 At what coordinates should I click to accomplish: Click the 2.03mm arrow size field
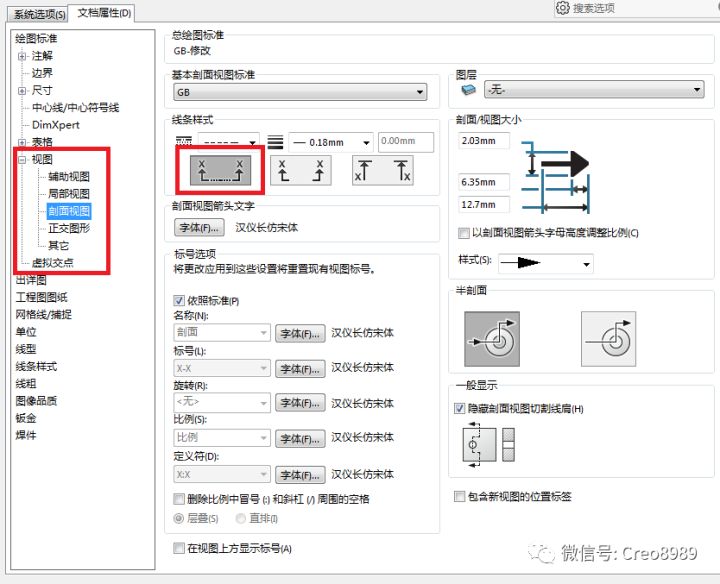pos(484,140)
